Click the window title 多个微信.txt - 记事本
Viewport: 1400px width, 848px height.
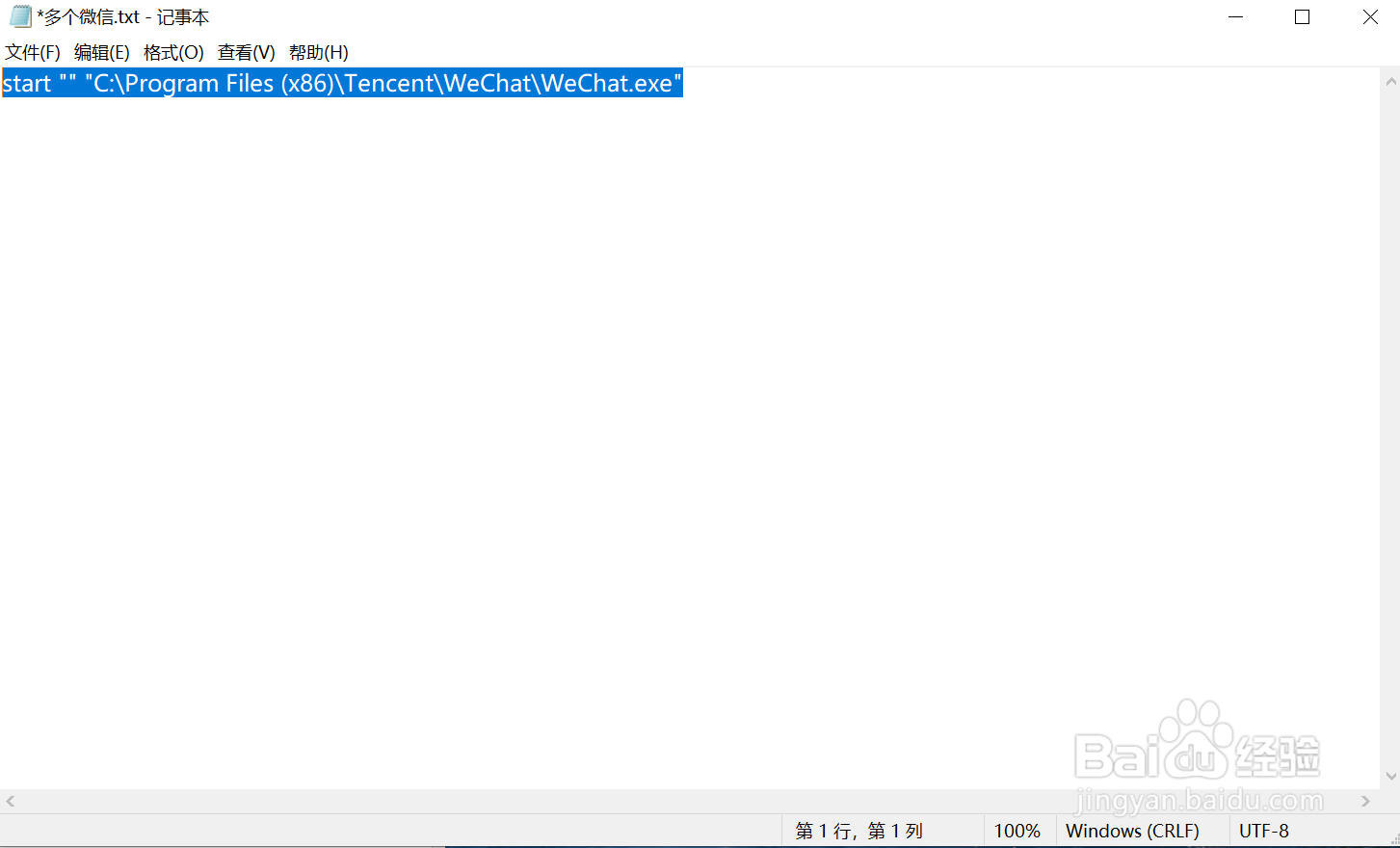tap(123, 17)
